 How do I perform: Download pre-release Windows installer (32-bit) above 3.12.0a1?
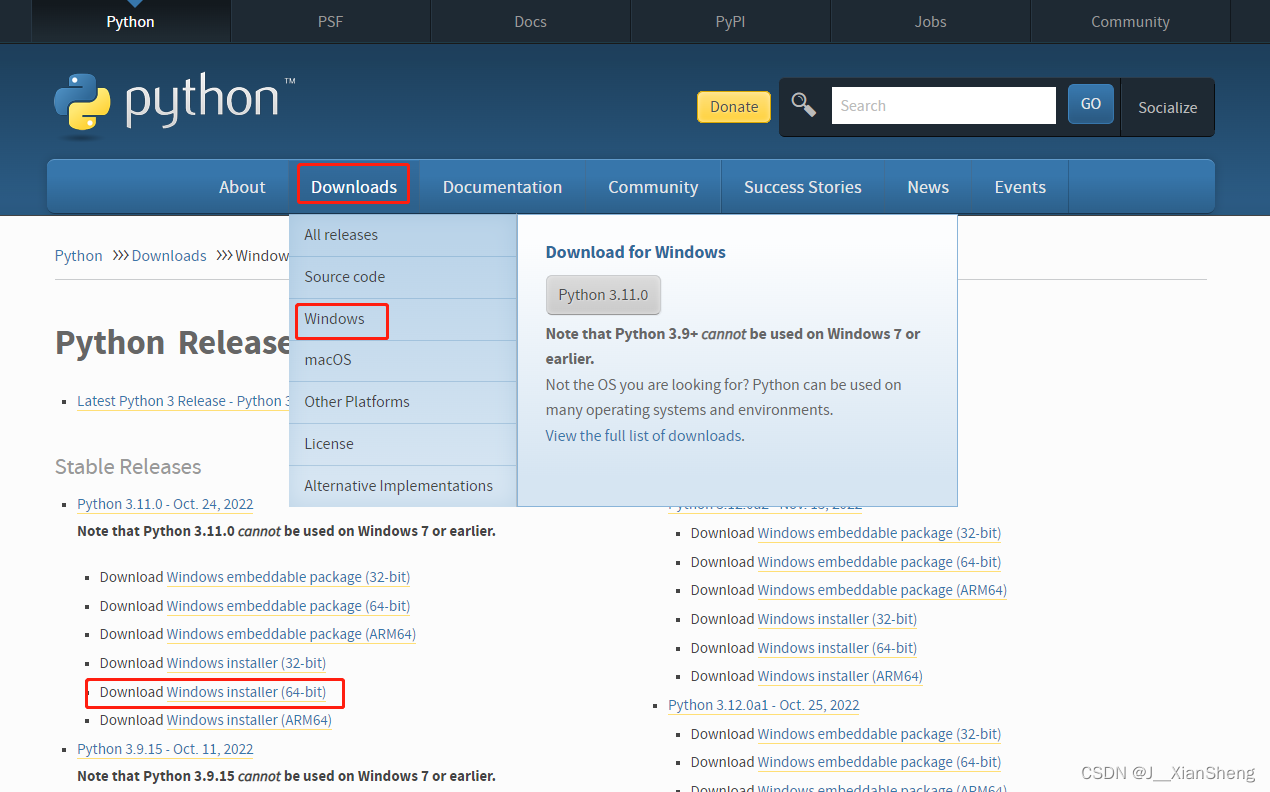tap(837, 619)
